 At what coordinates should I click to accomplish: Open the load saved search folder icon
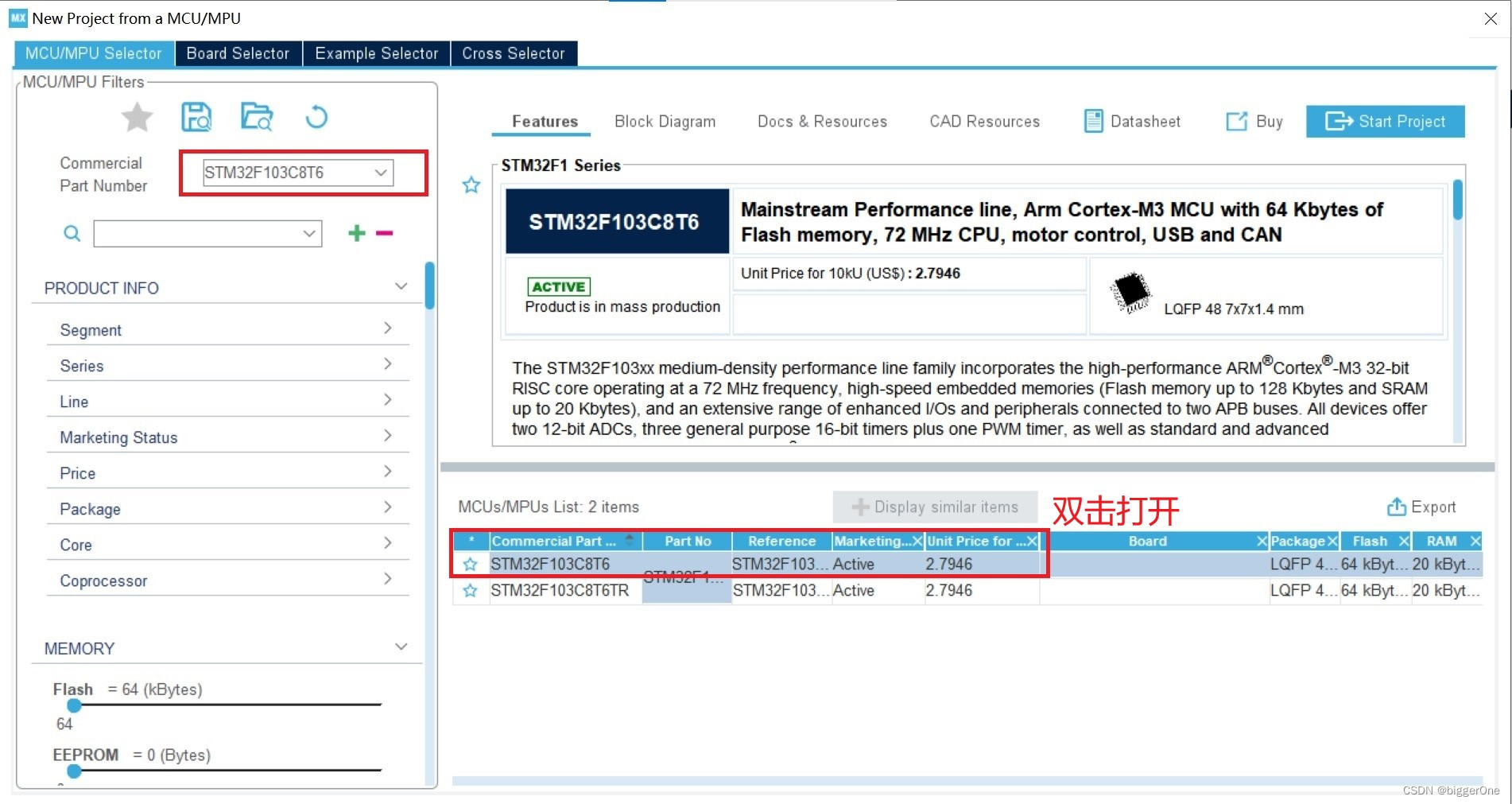tap(257, 117)
